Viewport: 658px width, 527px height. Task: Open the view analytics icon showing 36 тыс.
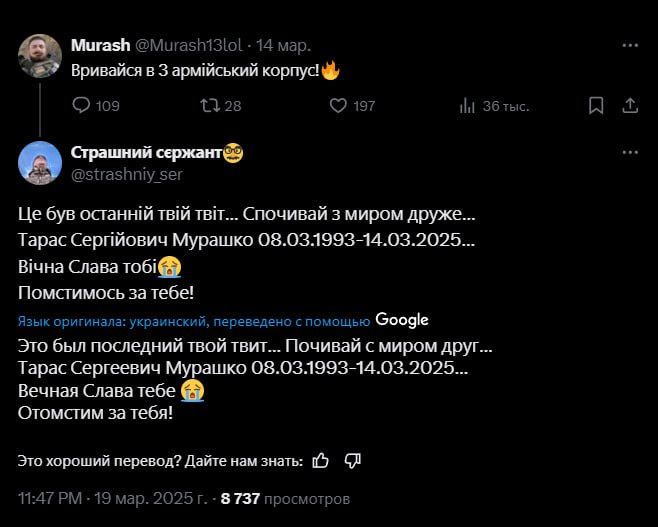coord(467,106)
